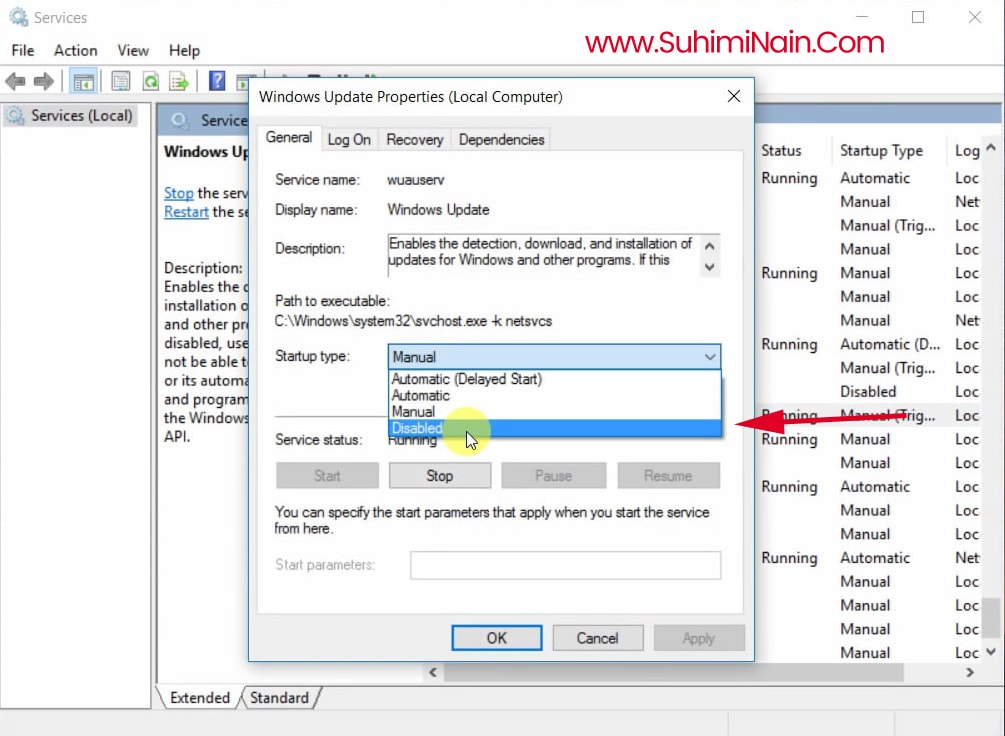Screen dimensions: 1005x736
Task: Close the Windows Update Properties dialog
Action: pos(733,97)
